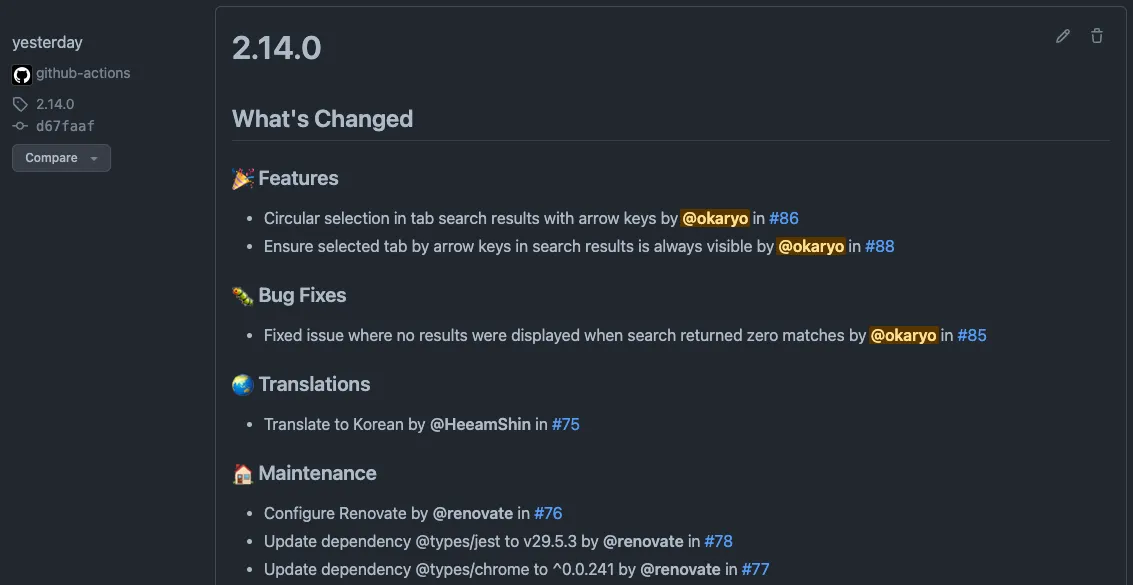
Task: Open the Korean translation pull request #75
Action: (x=566, y=424)
